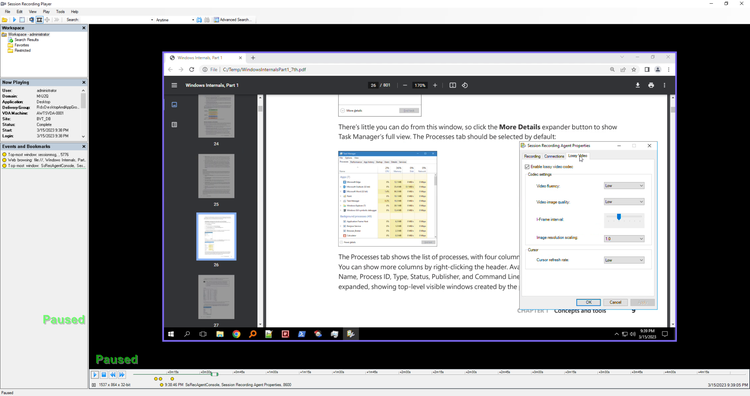Click the PDF viewer hamburger menu icon
The width and height of the screenshot is (750, 396).
(x=174, y=85)
